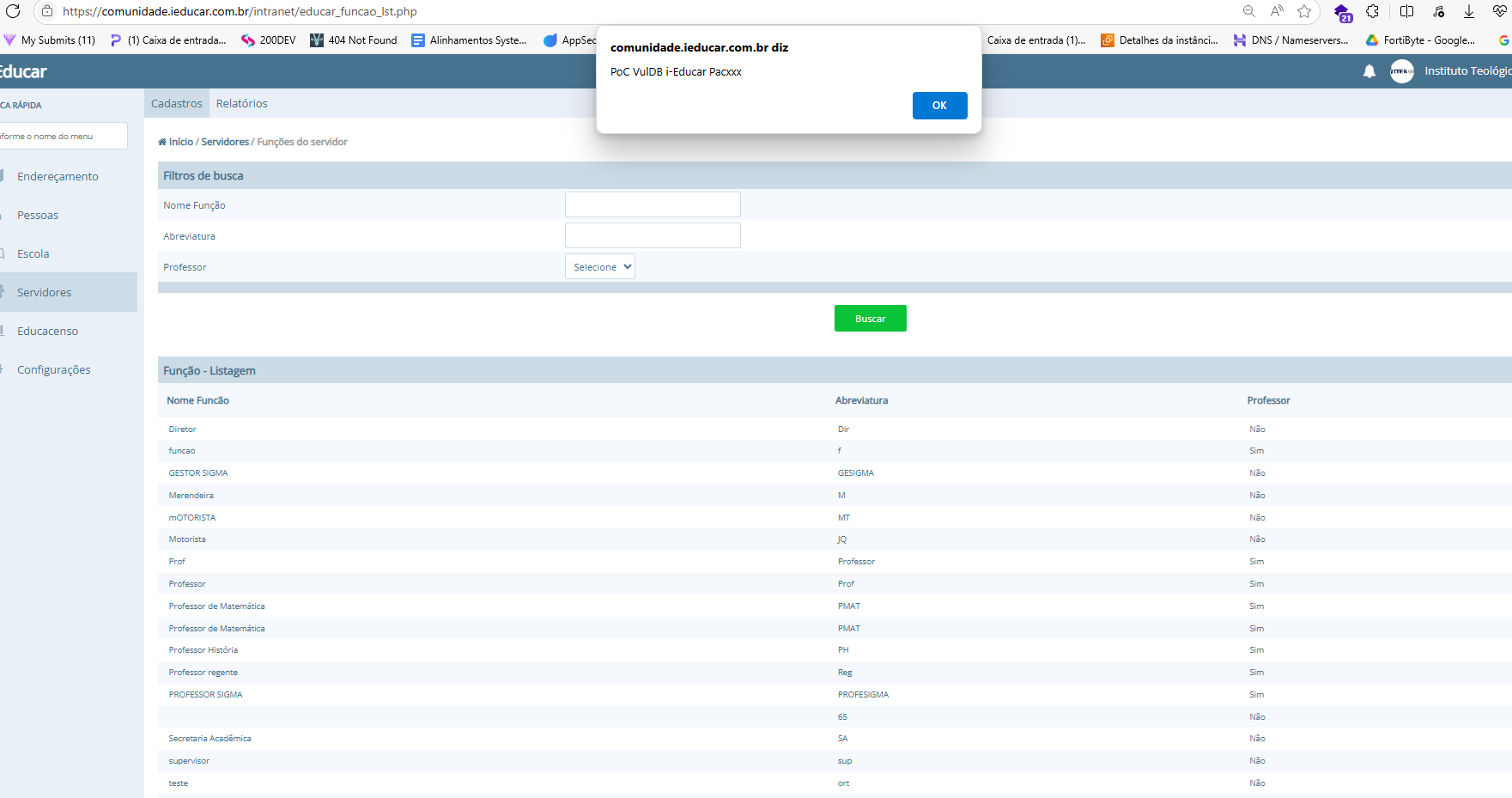
Task: Click the notification bell icon
Action: point(1369,71)
